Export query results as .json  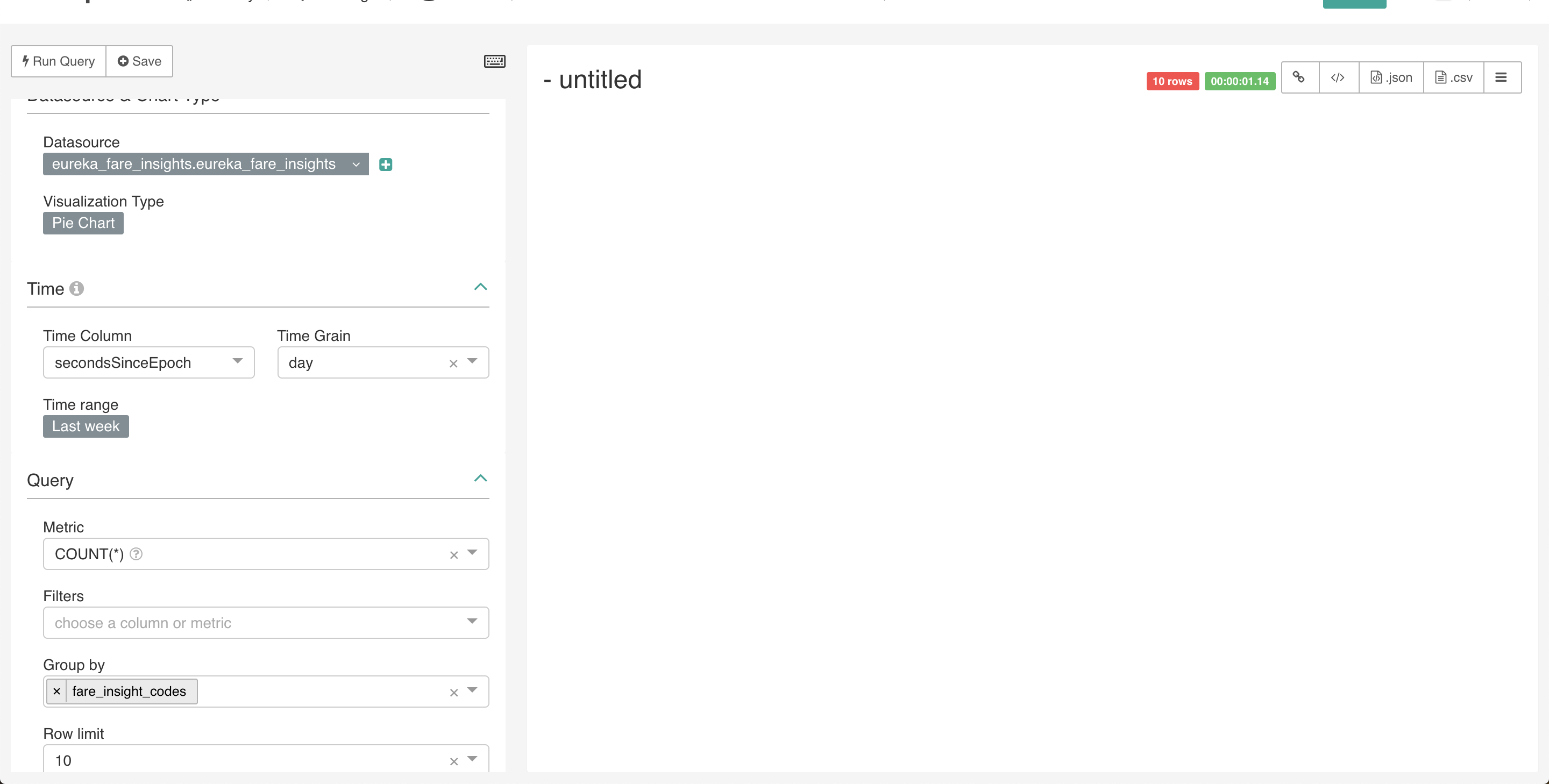point(1390,77)
